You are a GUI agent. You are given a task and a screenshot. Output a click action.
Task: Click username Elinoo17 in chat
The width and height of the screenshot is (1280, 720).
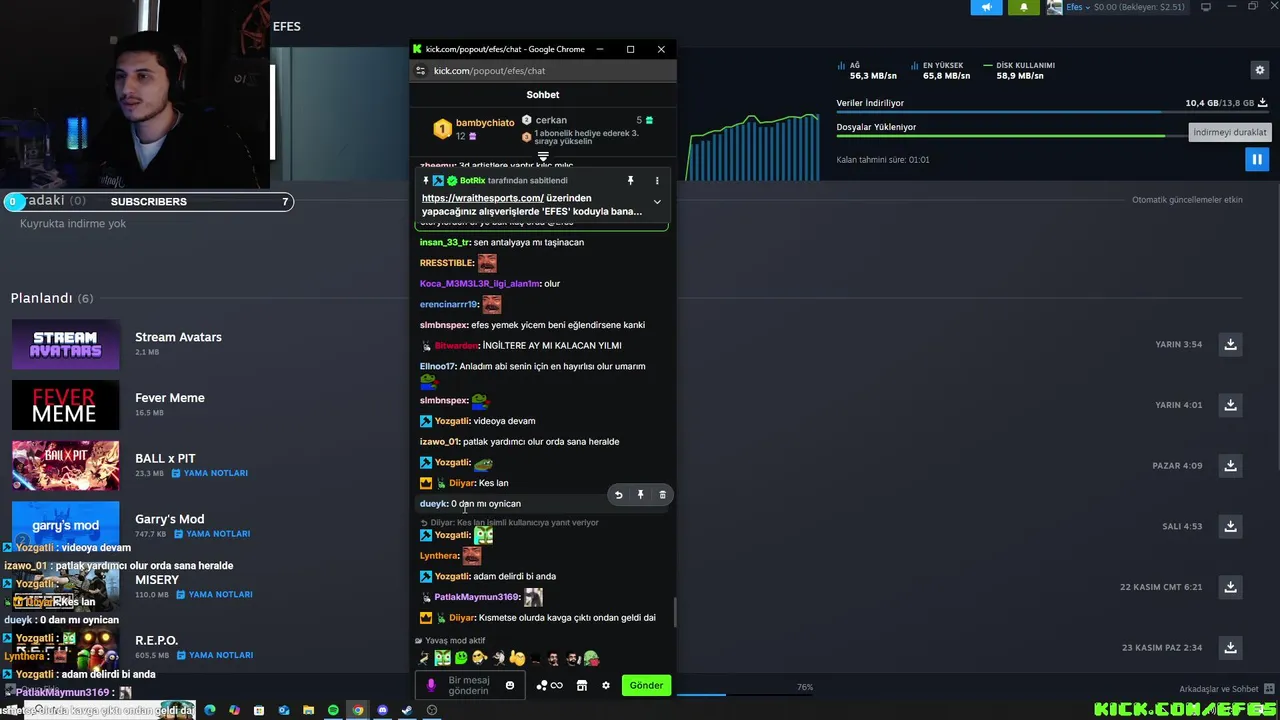(437, 366)
